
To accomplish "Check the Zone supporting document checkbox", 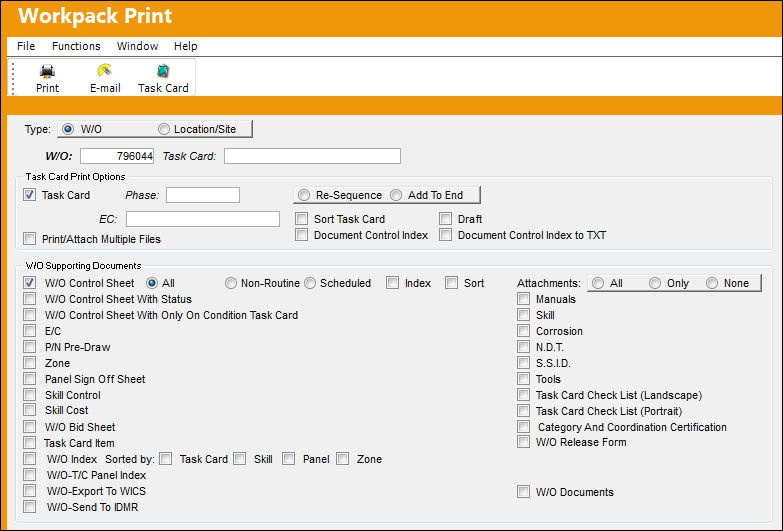I will click(29, 363).
